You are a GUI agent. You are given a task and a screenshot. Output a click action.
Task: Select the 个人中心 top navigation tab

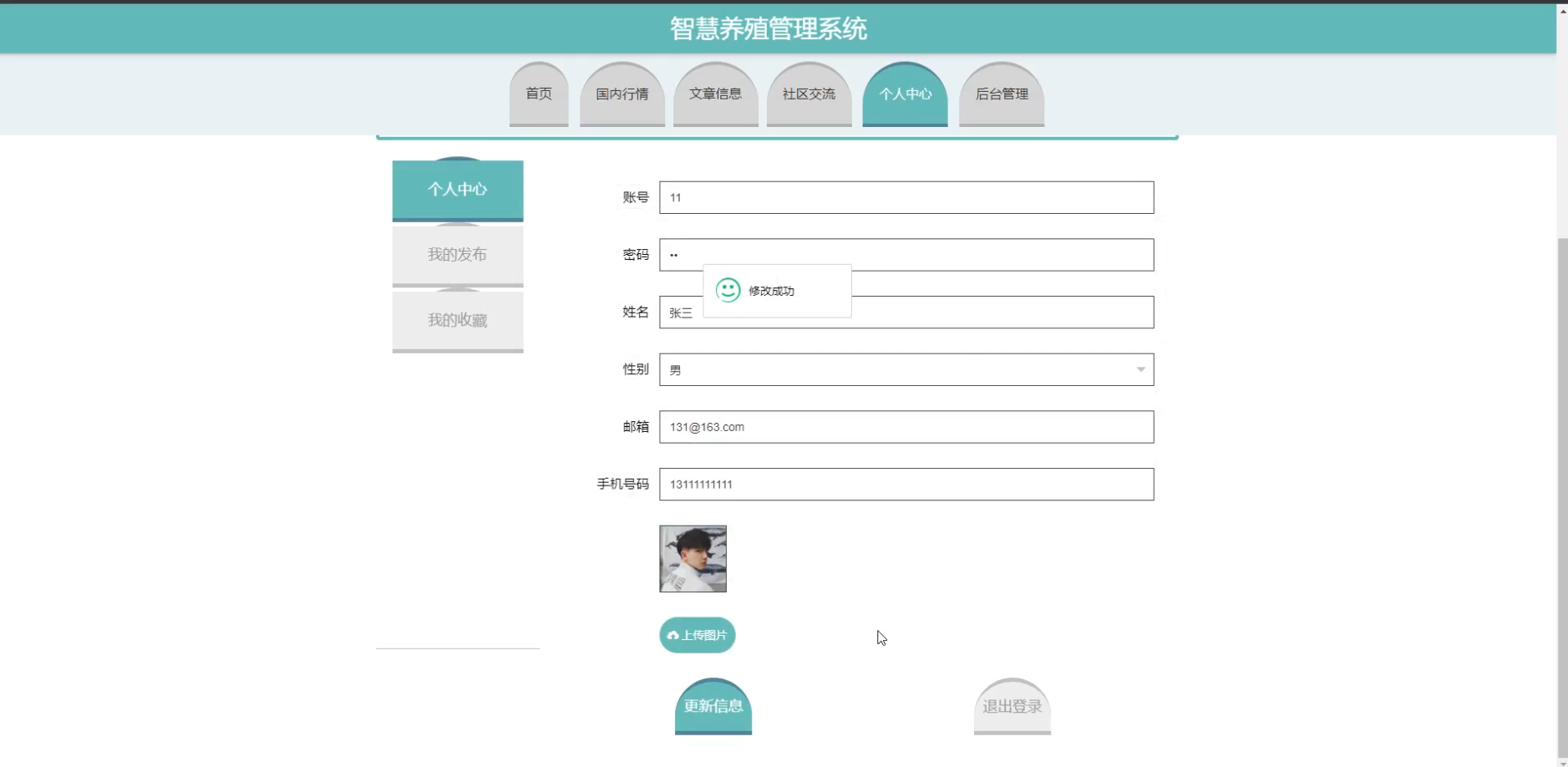[x=905, y=94]
